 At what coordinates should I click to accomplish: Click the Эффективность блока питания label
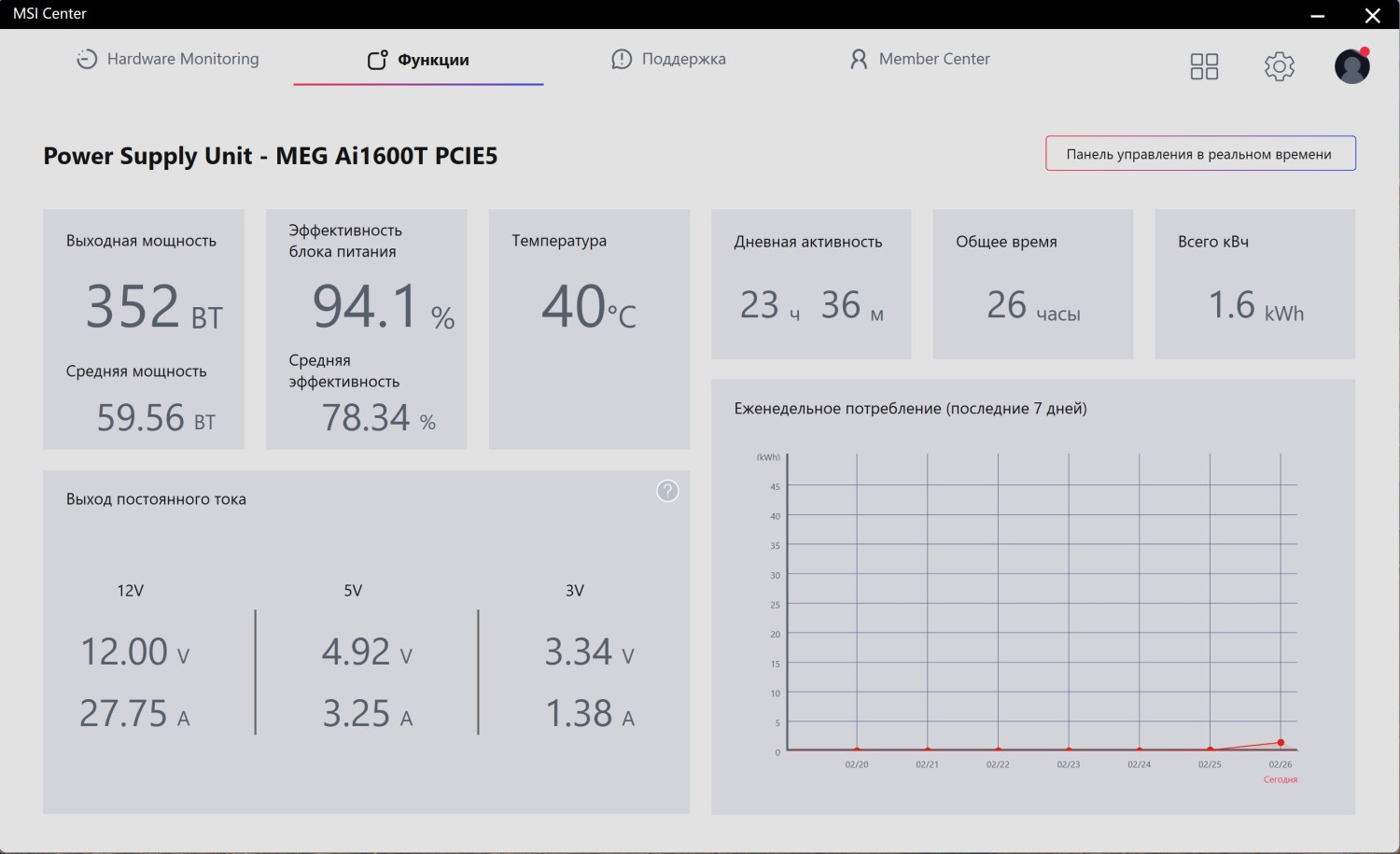tap(345, 241)
